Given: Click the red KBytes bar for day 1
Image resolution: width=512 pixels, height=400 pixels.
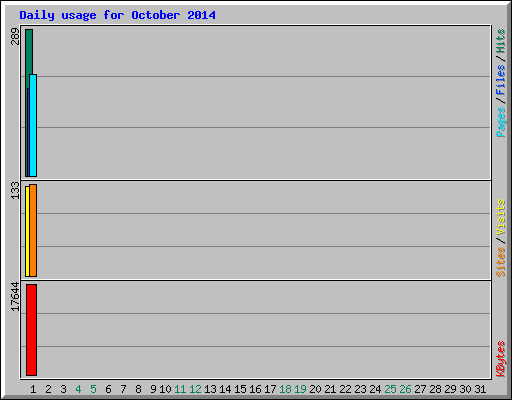Looking at the screenshot, I should 31,330.
